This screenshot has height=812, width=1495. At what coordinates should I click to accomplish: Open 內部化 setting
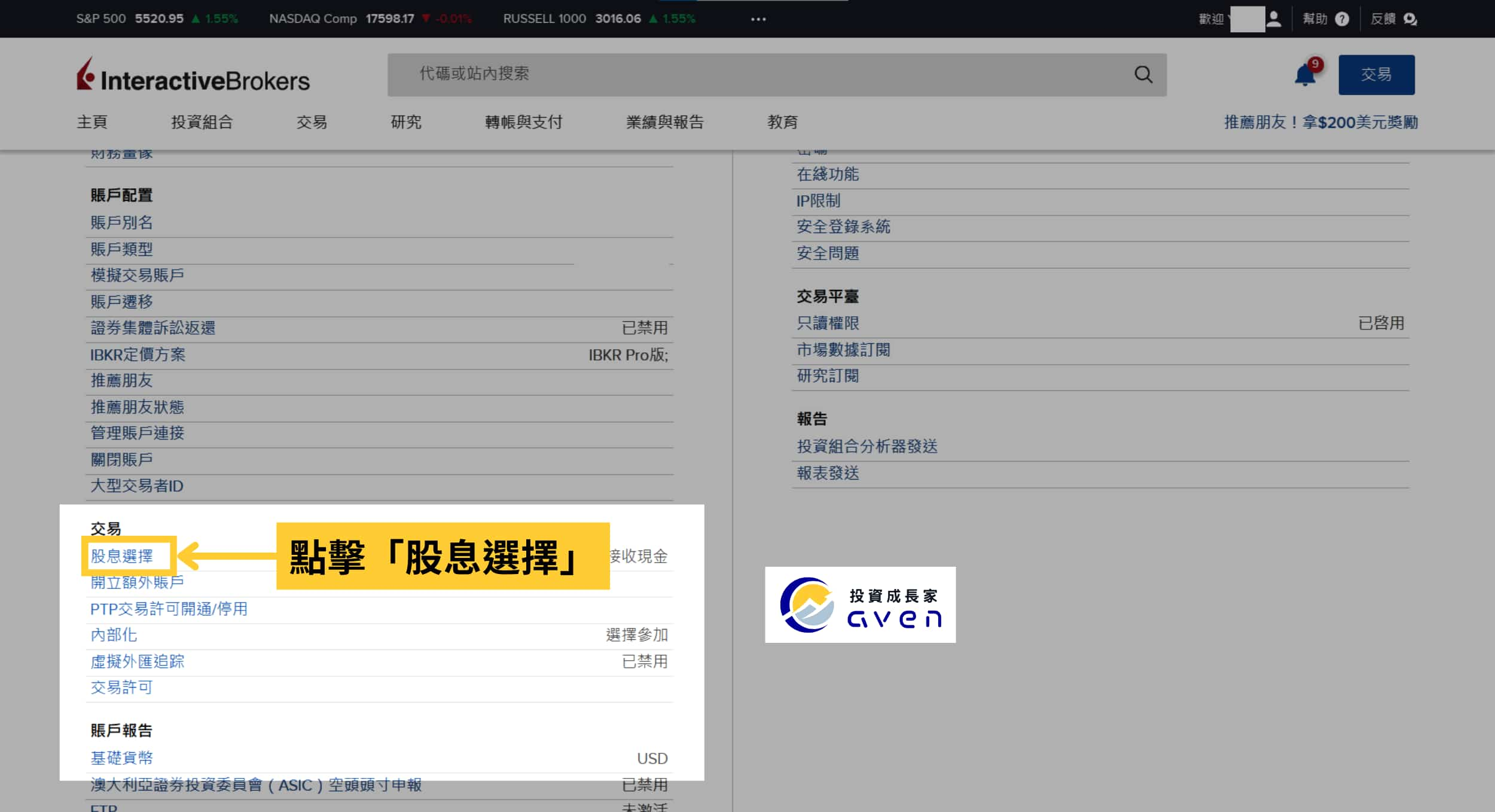114,635
